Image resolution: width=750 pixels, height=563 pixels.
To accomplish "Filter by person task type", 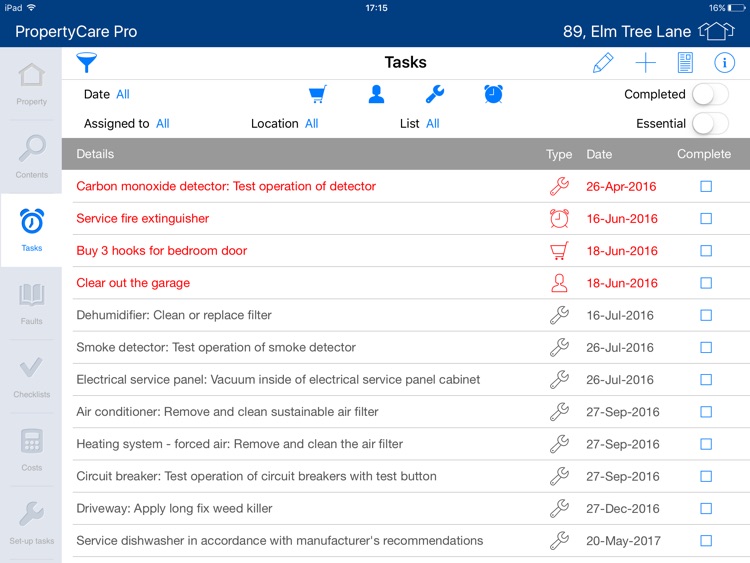I will pyautogui.click(x=376, y=94).
